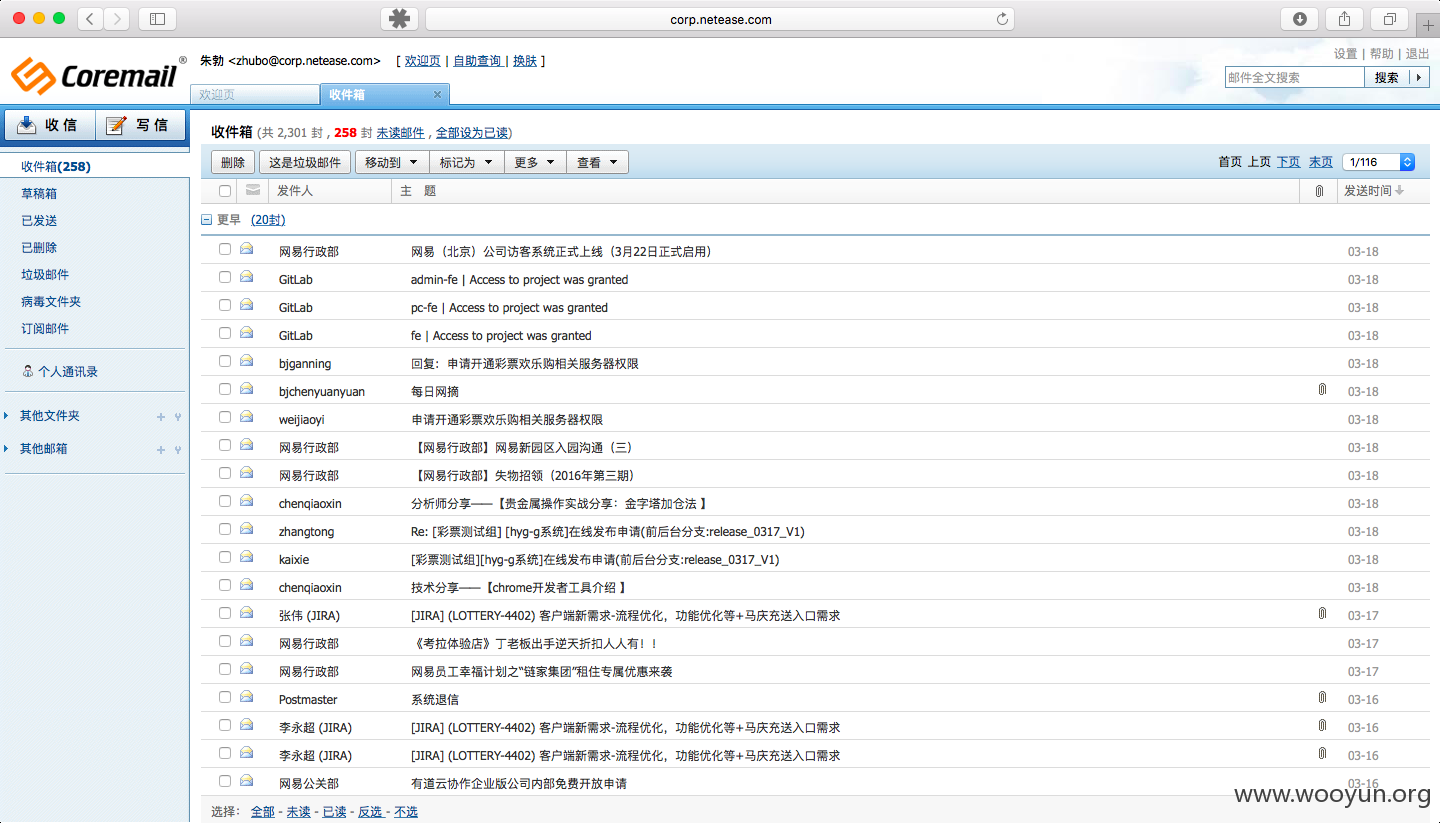The height and width of the screenshot is (823, 1440).
Task: Click the 退出 logout link
Action: pos(1418,54)
